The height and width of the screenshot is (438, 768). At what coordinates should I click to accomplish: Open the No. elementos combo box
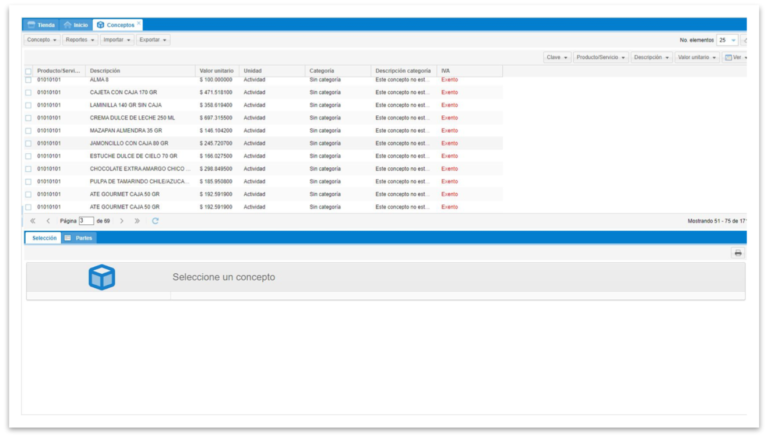(x=727, y=40)
